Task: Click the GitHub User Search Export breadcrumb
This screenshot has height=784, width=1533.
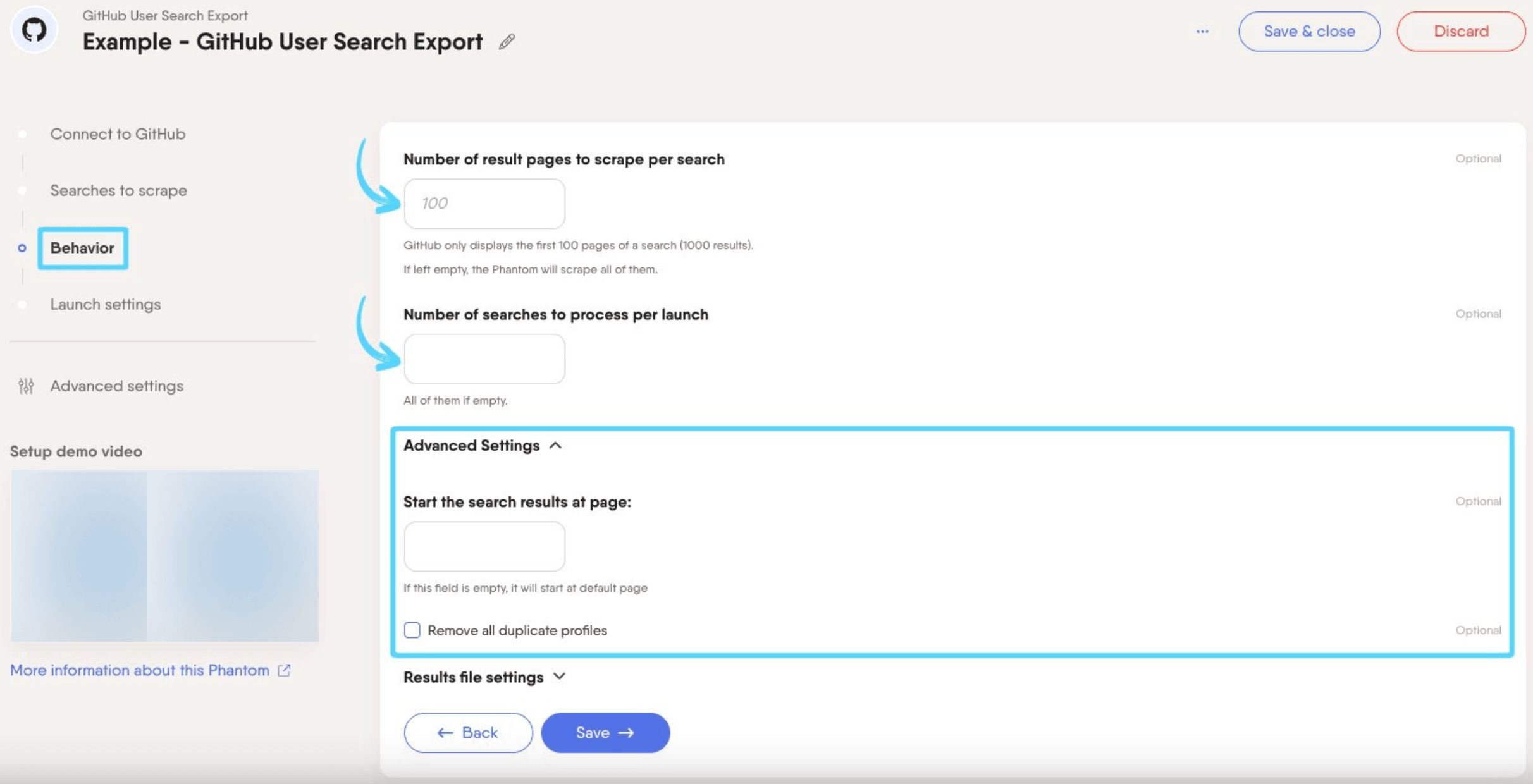Action: [164, 15]
